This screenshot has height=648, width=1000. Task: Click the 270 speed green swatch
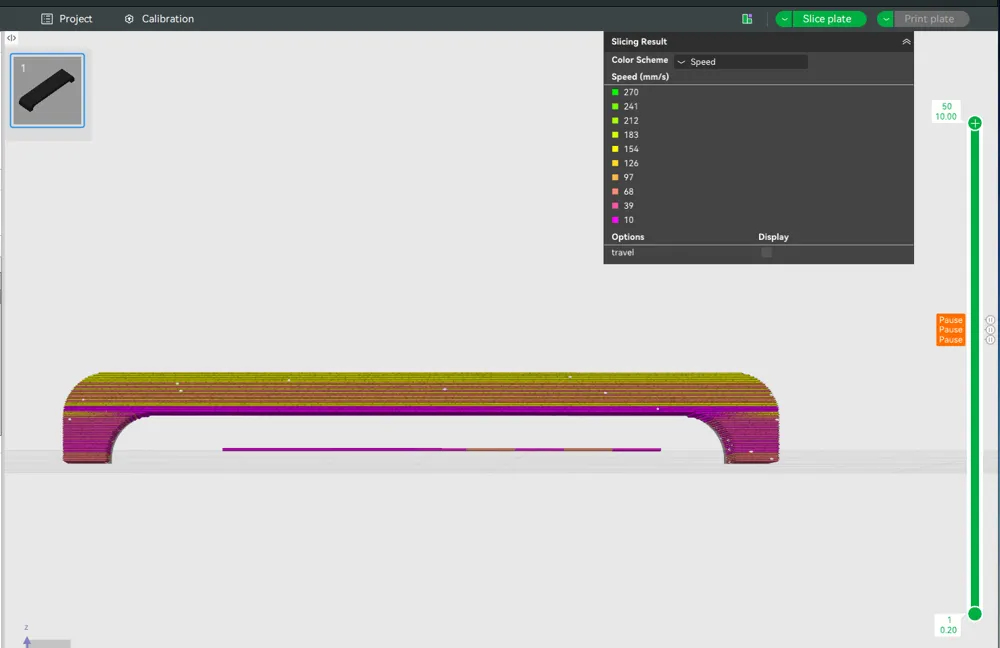(615, 92)
